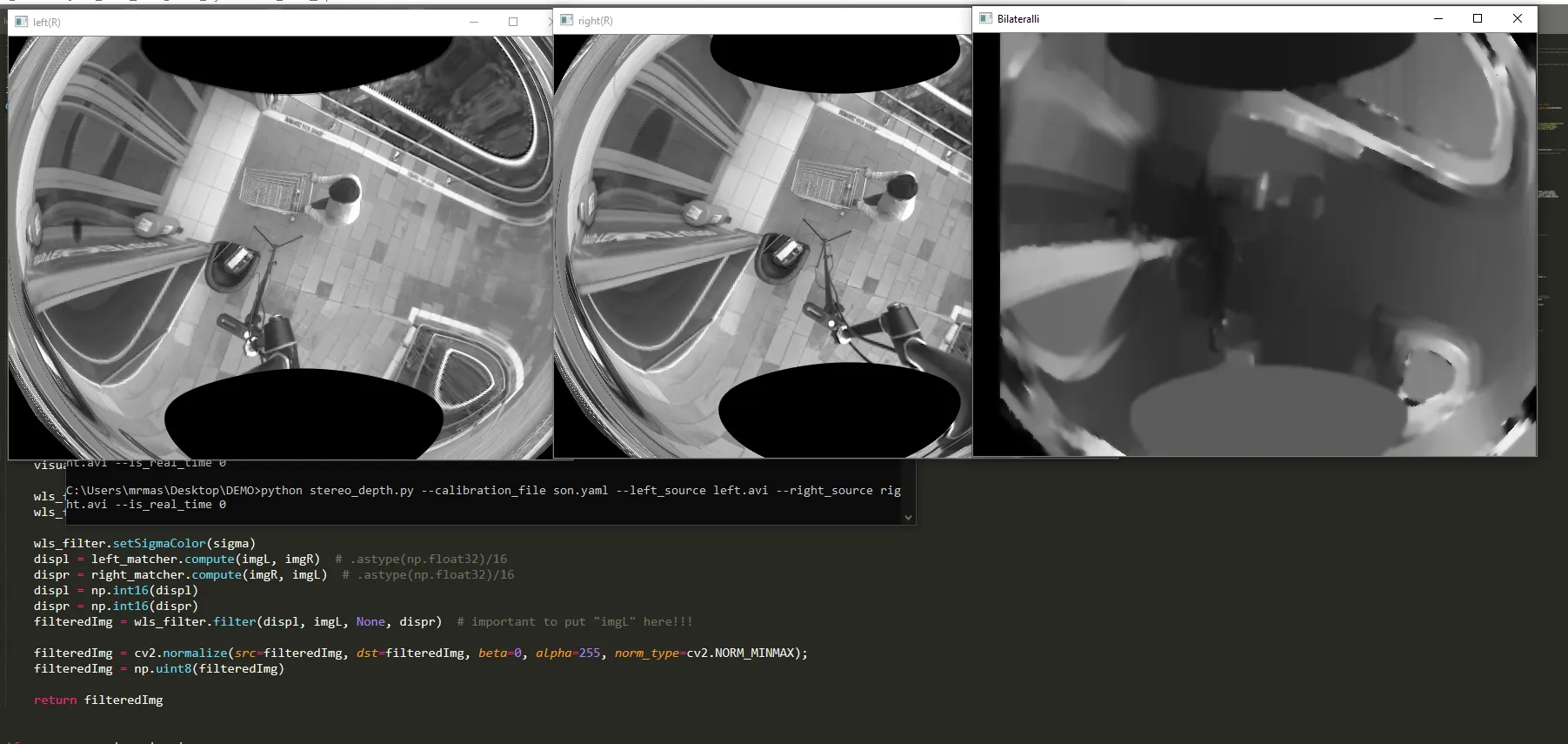Screen dimensions: 1568x744
Task: Click 'left_matcher.compute(imgL, imgR)' in the code
Action: [205, 560]
